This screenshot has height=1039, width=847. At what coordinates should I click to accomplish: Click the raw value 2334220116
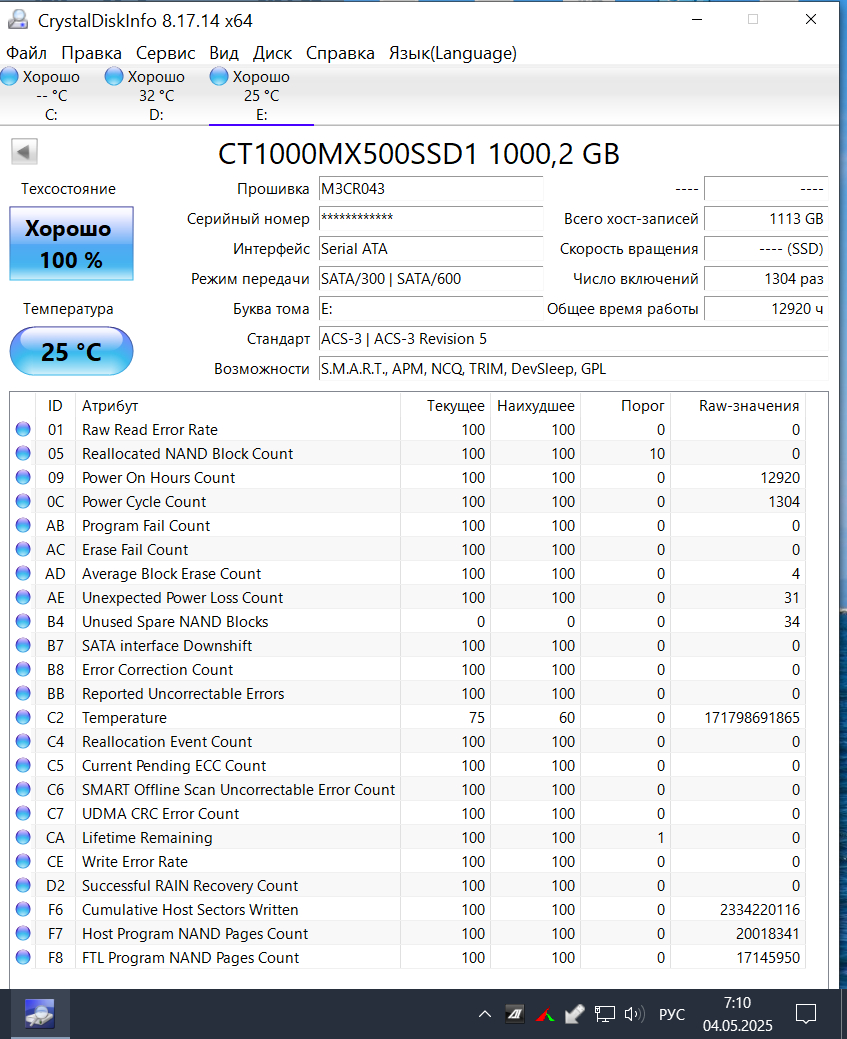pos(760,910)
